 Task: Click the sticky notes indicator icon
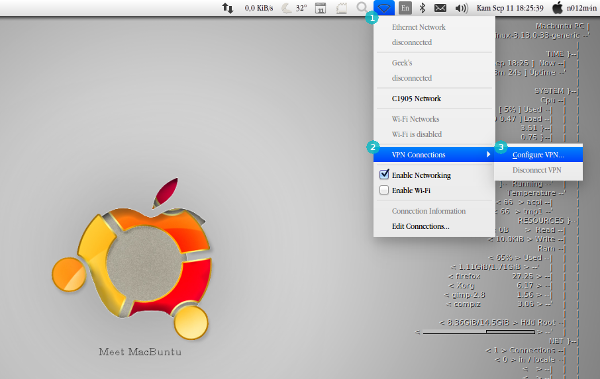tap(341, 8)
